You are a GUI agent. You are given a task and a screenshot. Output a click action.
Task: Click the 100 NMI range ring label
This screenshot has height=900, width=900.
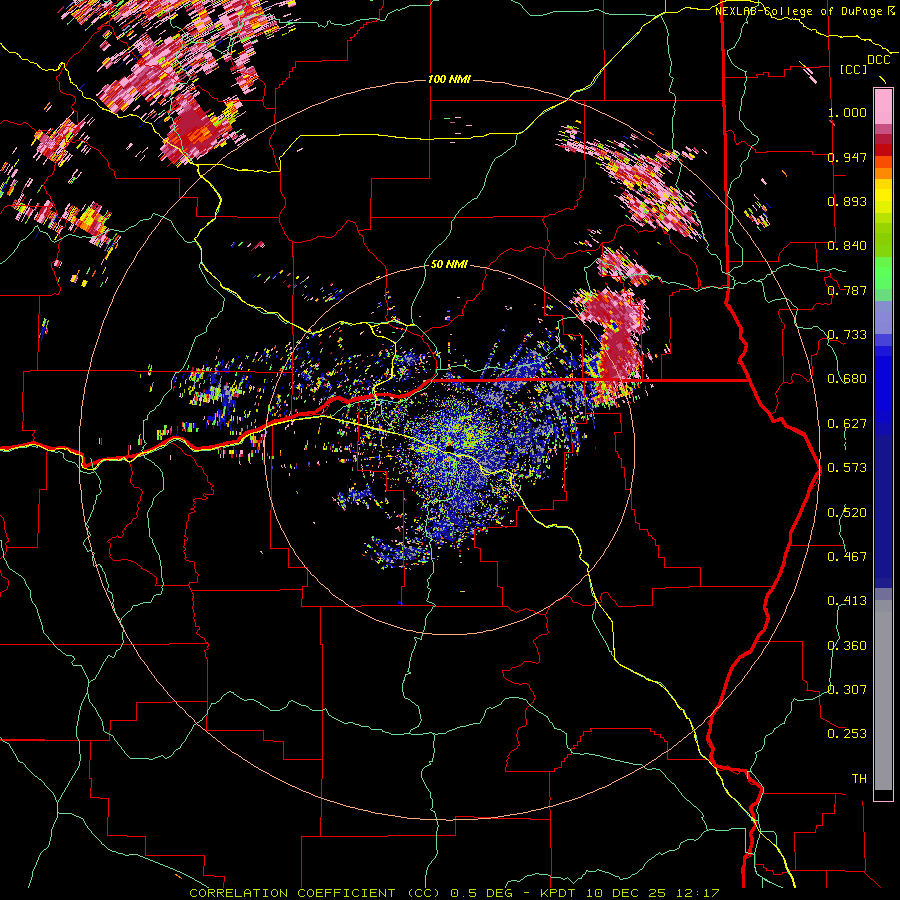pos(449,79)
